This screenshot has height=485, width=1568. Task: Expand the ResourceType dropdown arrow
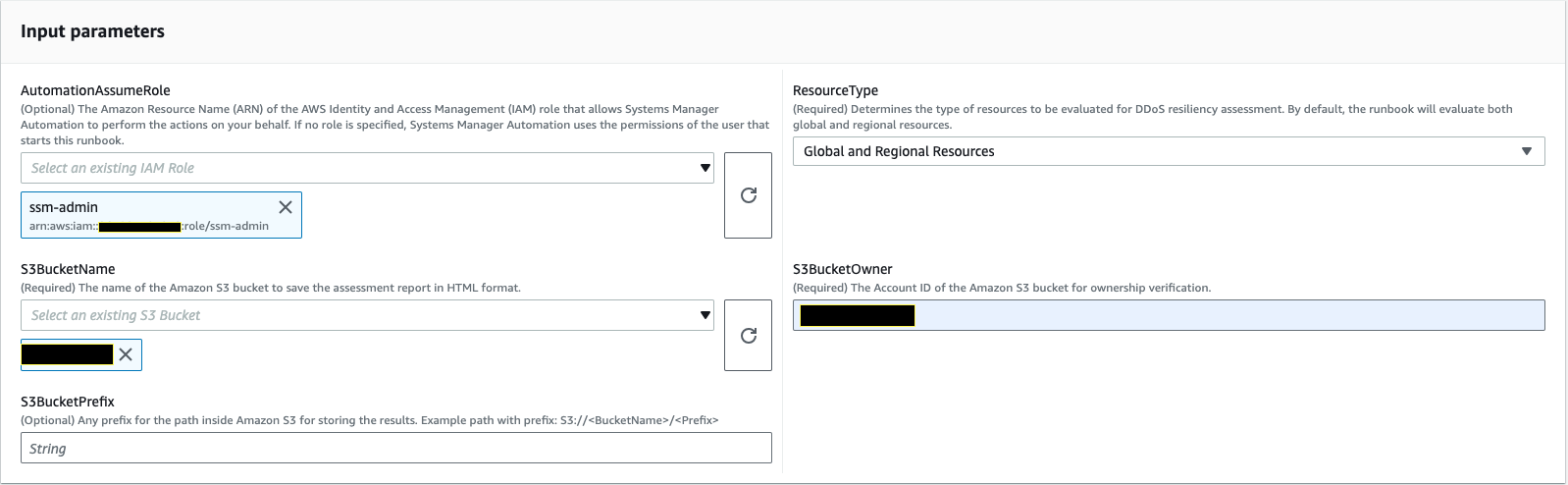(1526, 151)
